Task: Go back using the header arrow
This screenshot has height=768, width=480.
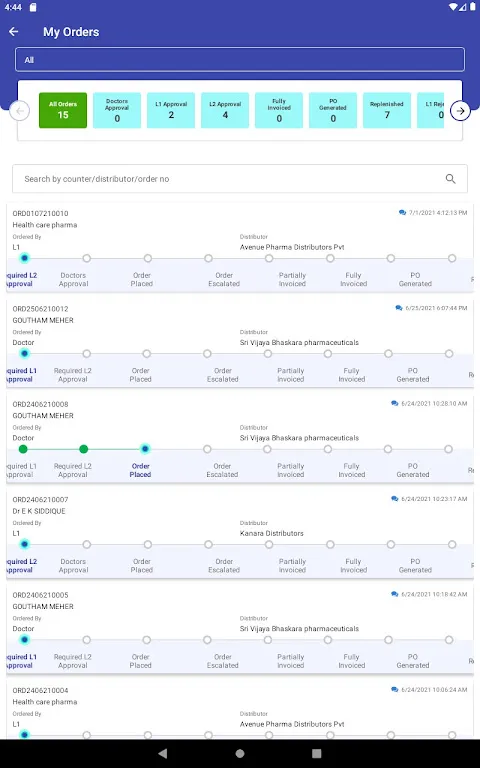Action: 14,32
